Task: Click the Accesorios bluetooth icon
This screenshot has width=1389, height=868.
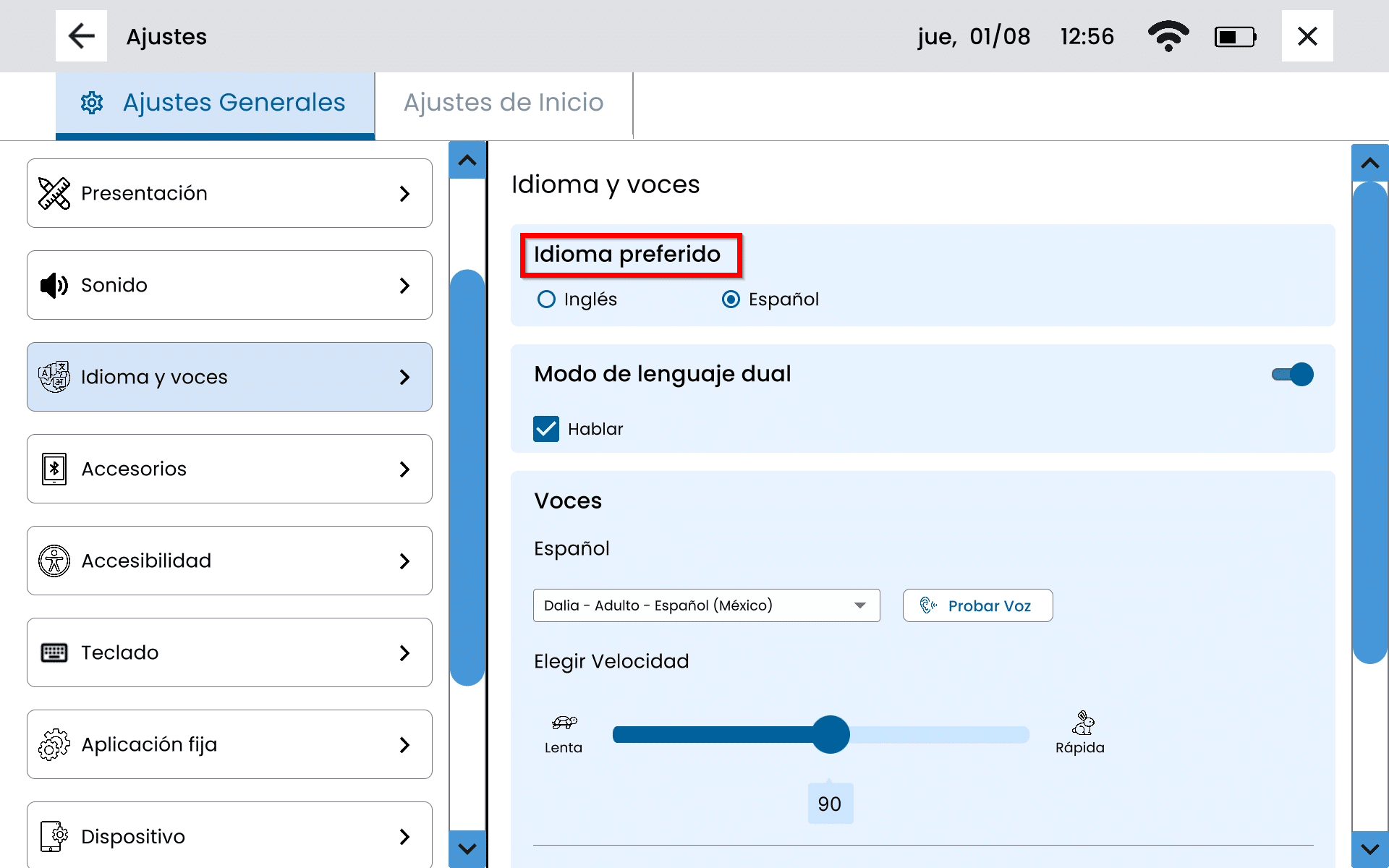Action: coord(54,469)
